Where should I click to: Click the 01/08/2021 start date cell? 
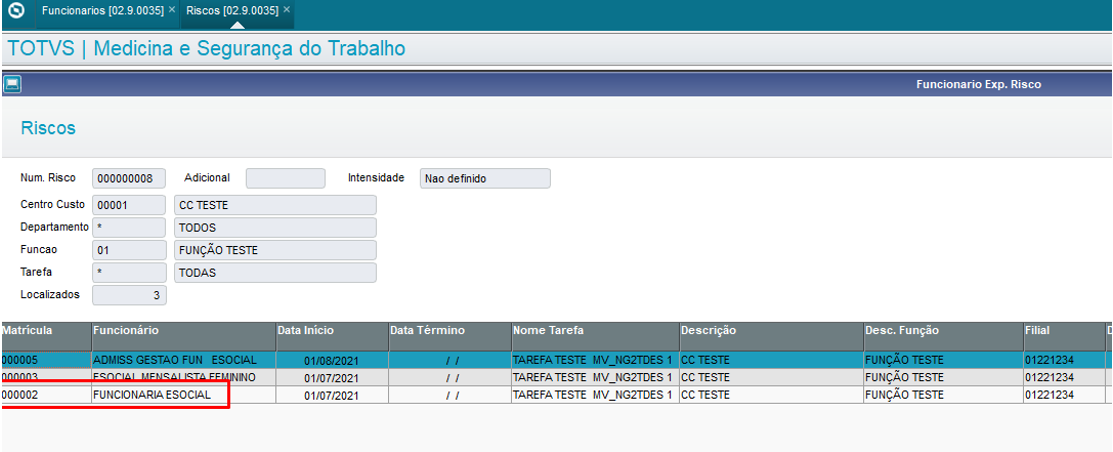pyautogui.click(x=331, y=360)
